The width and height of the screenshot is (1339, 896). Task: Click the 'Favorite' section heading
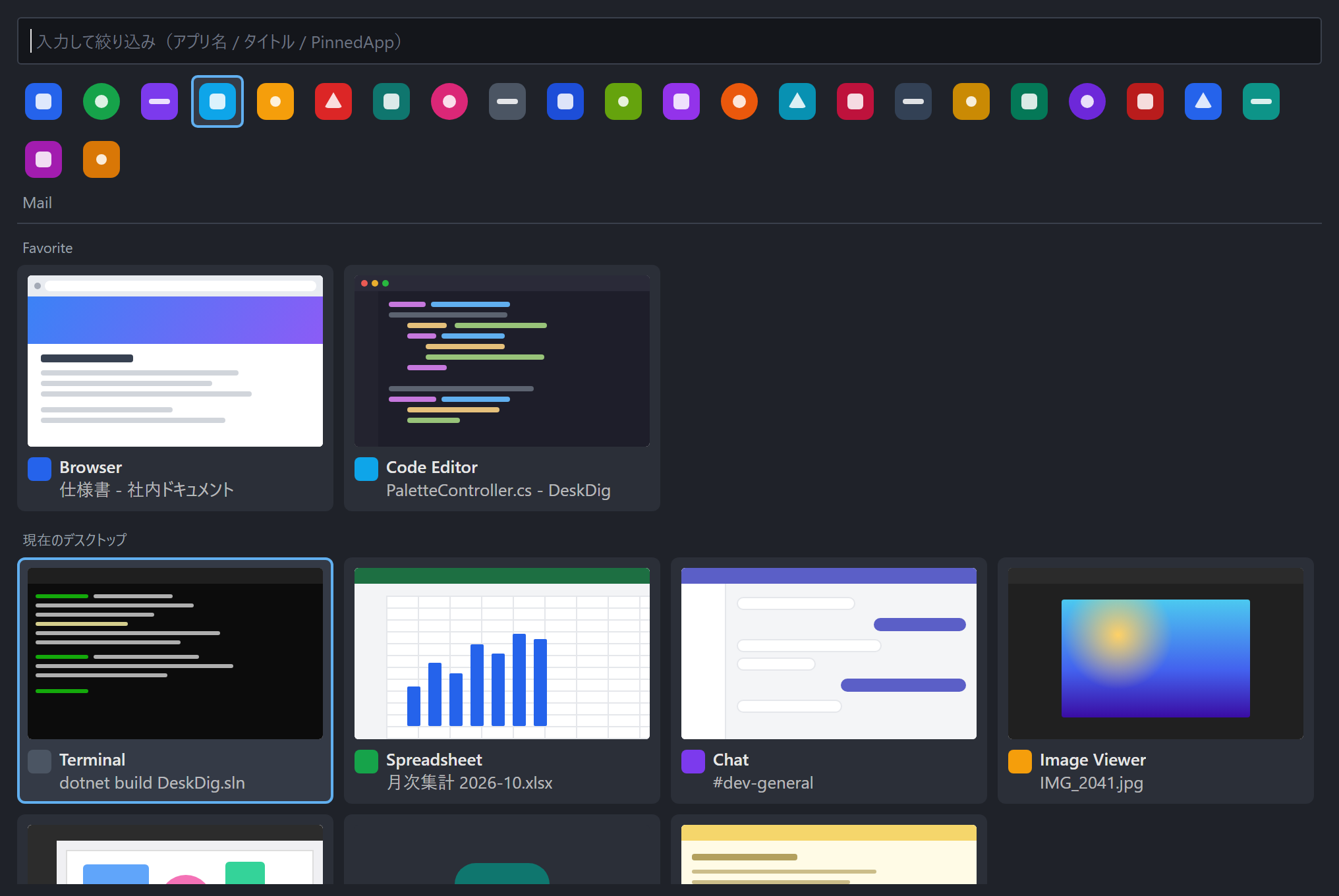(47, 248)
